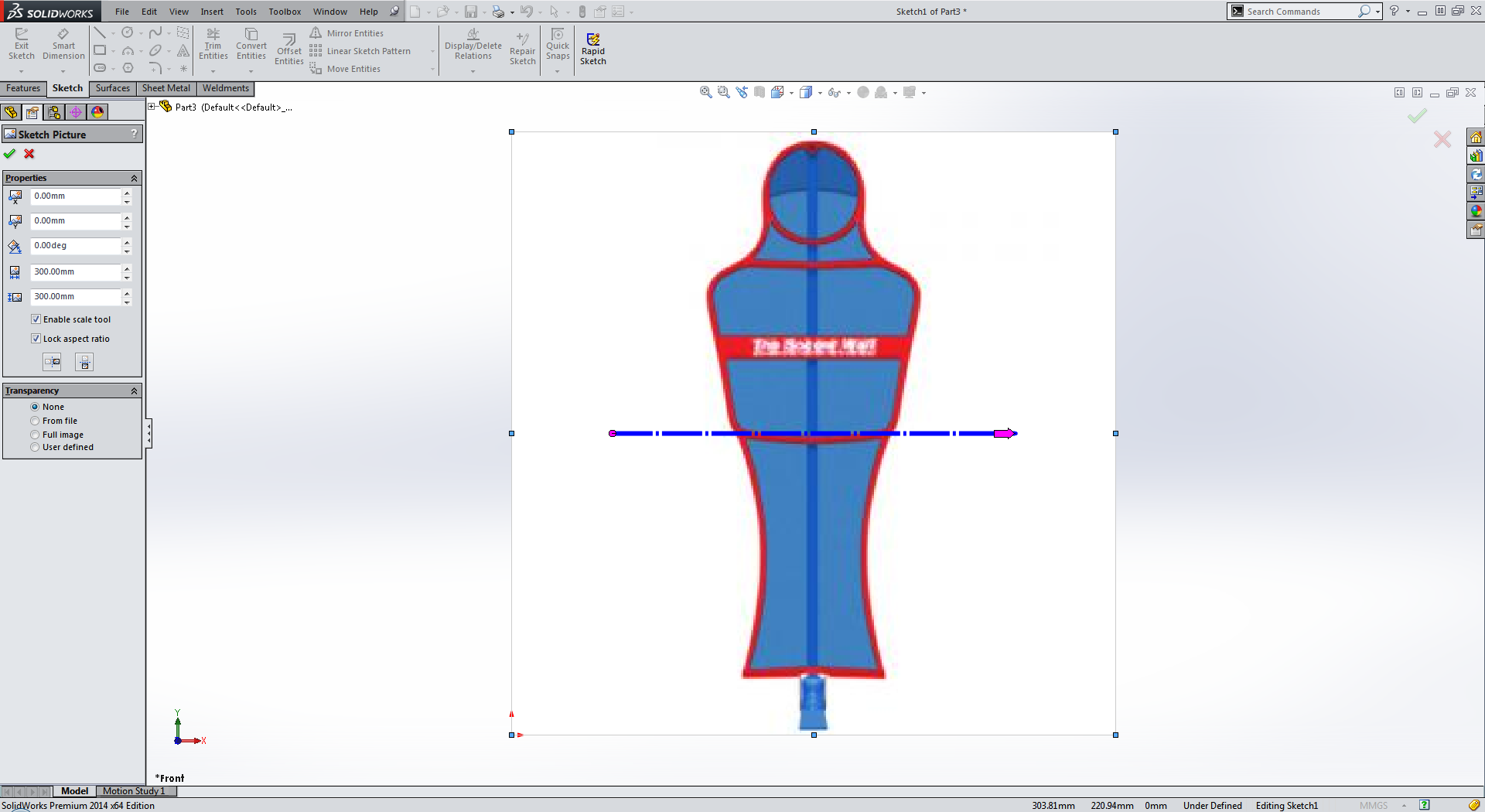Launch the Repair Sketch tool
The height and width of the screenshot is (812, 1485).
523,46
